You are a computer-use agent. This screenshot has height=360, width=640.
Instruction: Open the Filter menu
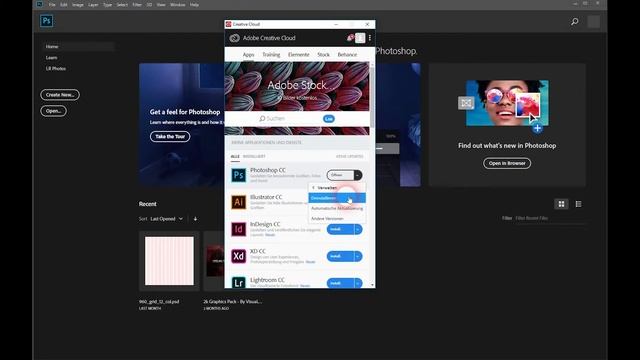point(137,4)
